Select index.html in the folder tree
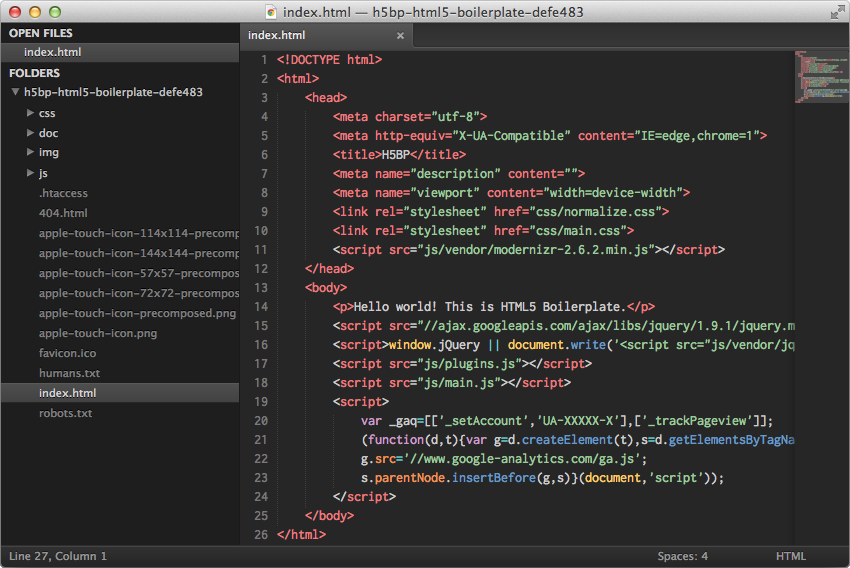The image size is (850, 568). [120, 393]
